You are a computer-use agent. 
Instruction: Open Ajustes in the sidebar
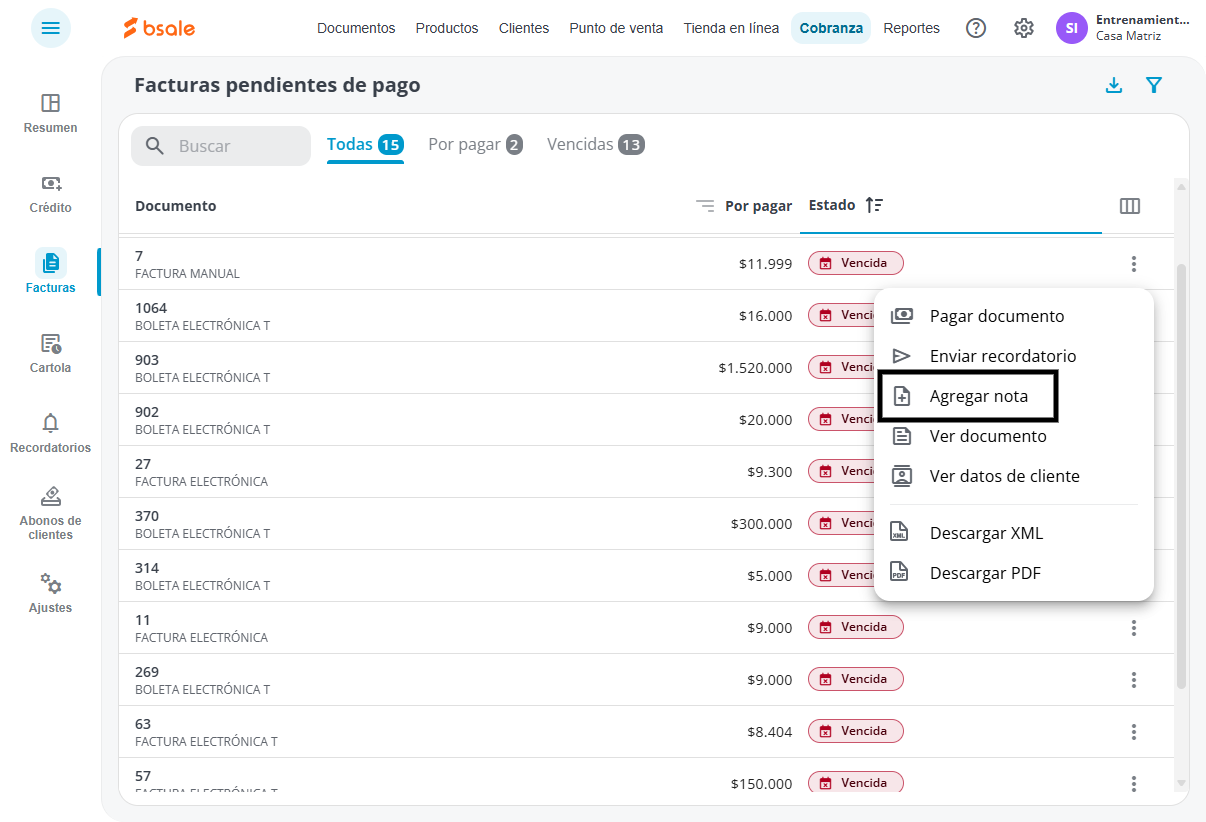tap(51, 593)
